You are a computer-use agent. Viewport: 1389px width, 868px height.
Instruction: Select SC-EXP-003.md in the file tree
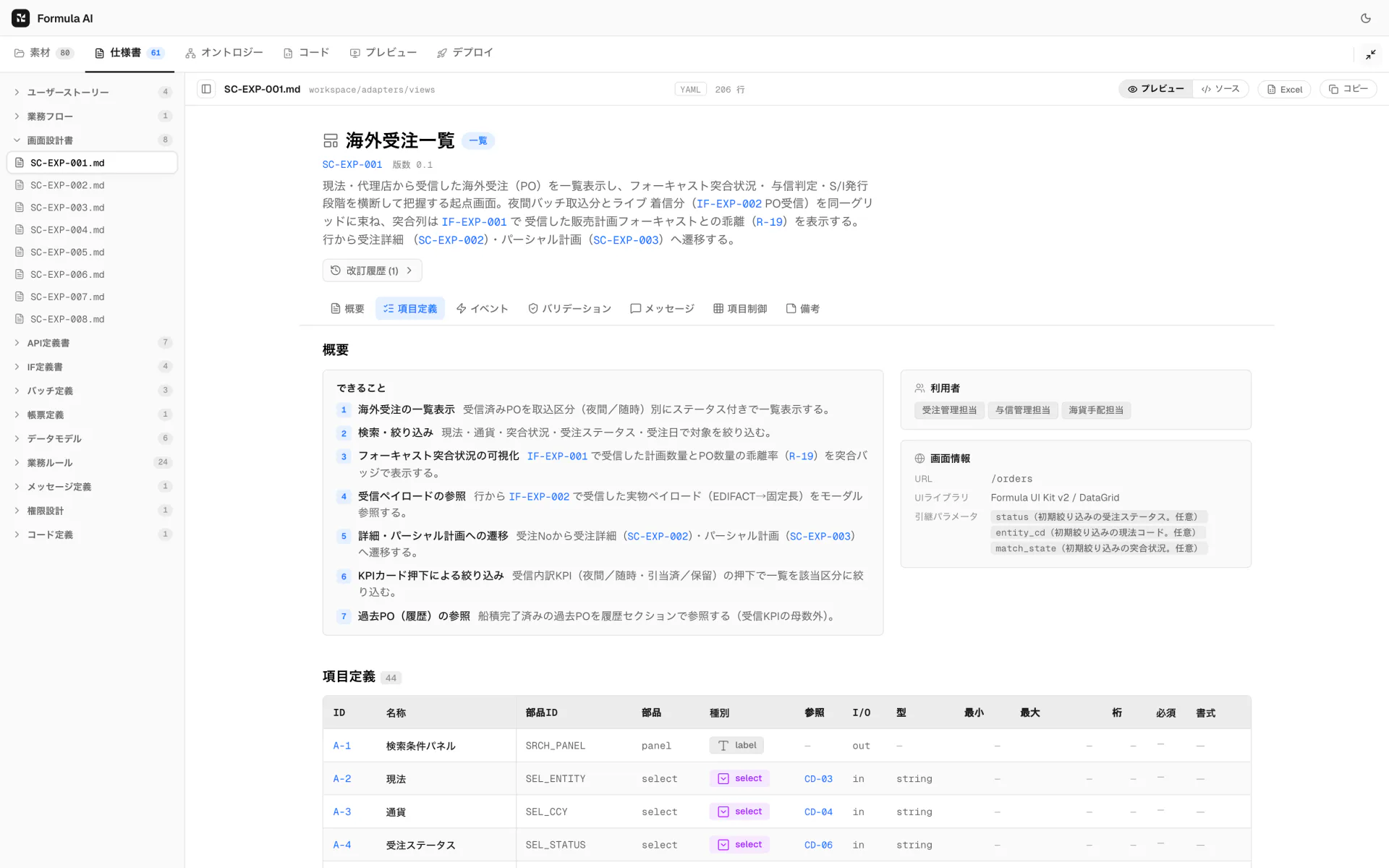point(93,208)
